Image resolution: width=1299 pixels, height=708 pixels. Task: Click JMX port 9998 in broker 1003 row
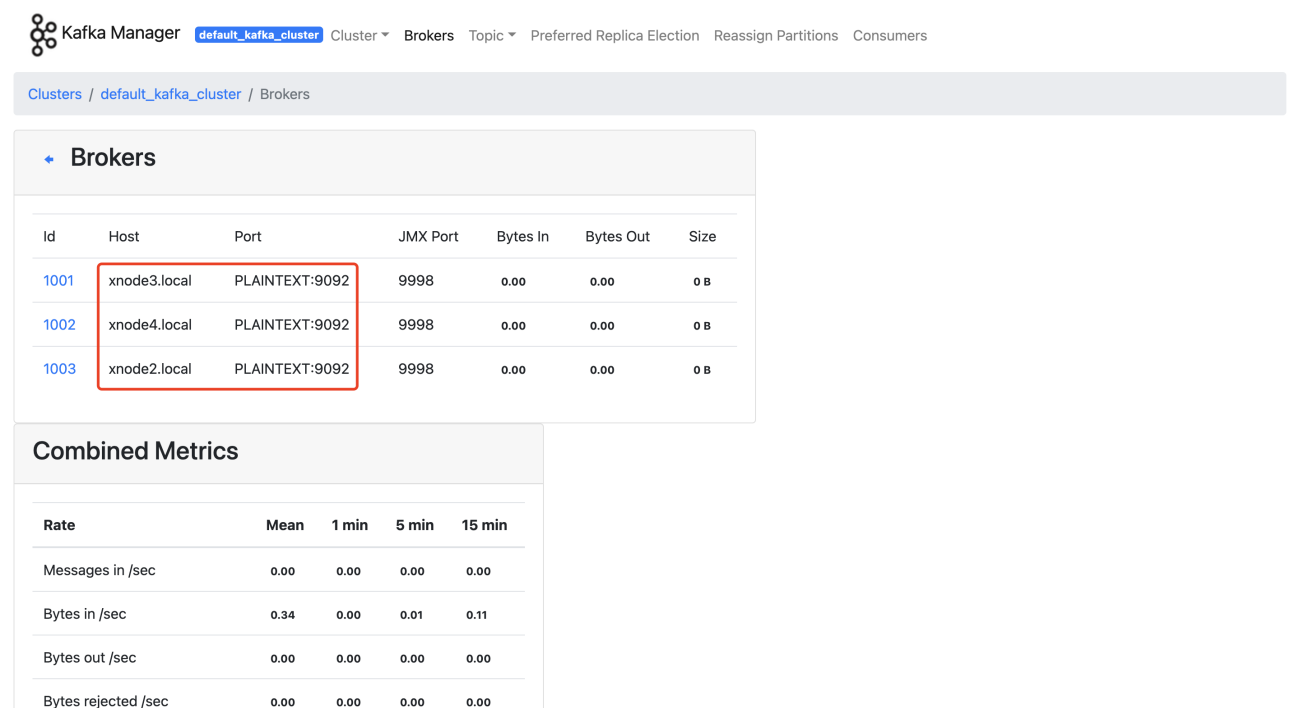tap(416, 369)
